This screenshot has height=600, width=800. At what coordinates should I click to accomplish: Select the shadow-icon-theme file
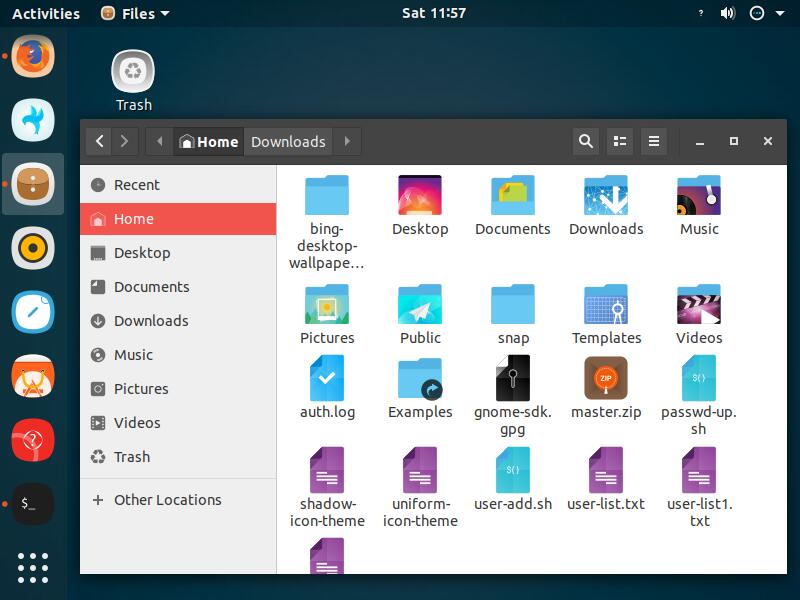[327, 470]
